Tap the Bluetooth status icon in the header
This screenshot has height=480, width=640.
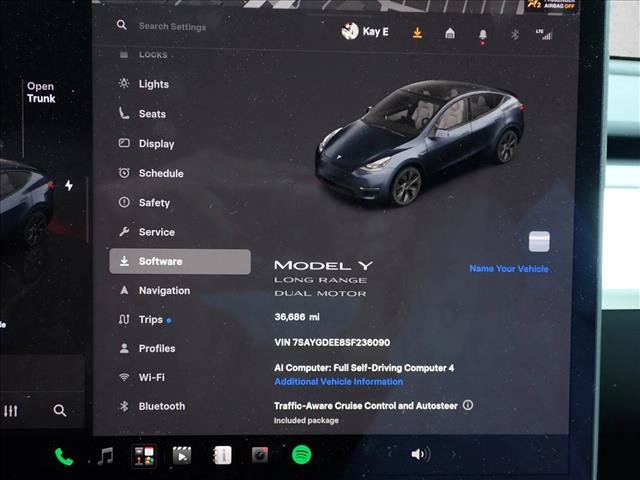pos(515,34)
